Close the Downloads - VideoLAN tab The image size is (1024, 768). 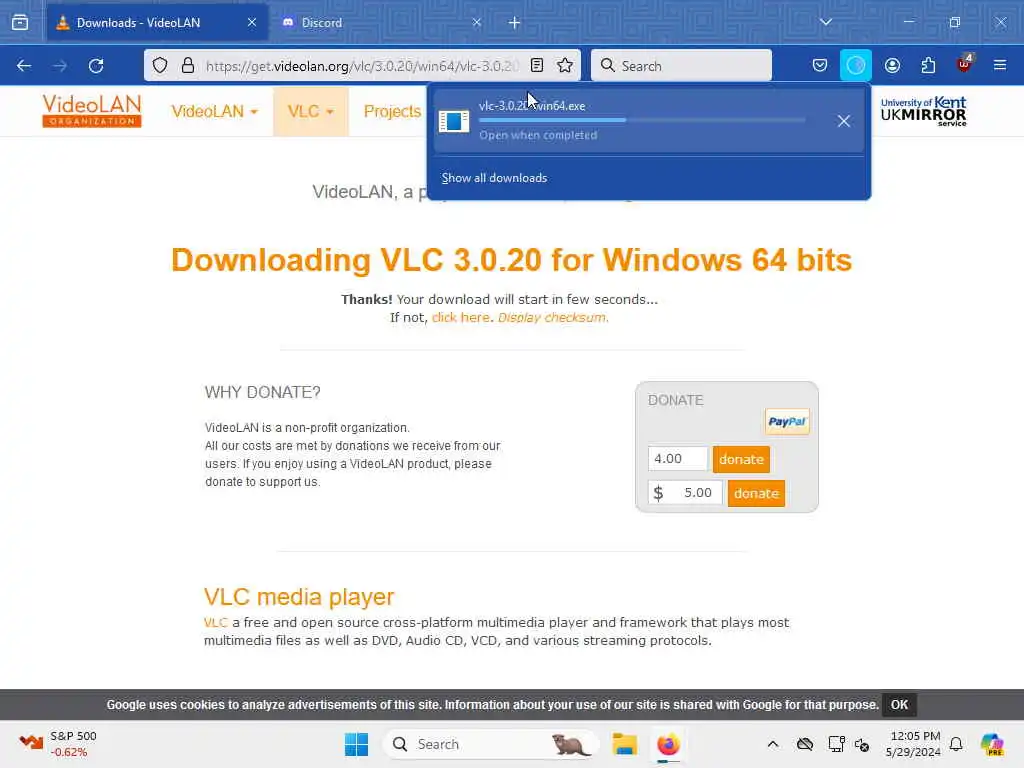point(252,22)
